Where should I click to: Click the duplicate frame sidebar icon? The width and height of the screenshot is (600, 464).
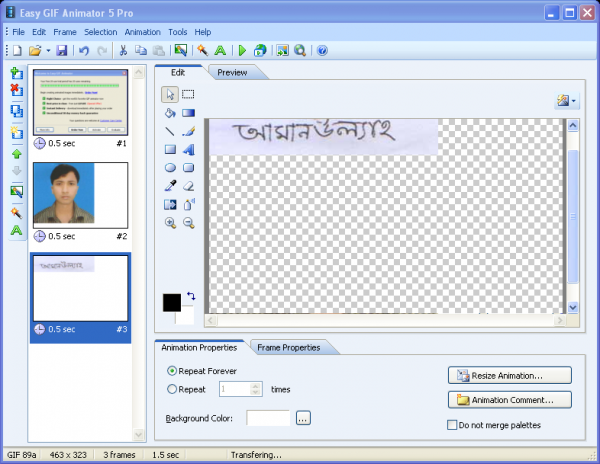coord(16,111)
